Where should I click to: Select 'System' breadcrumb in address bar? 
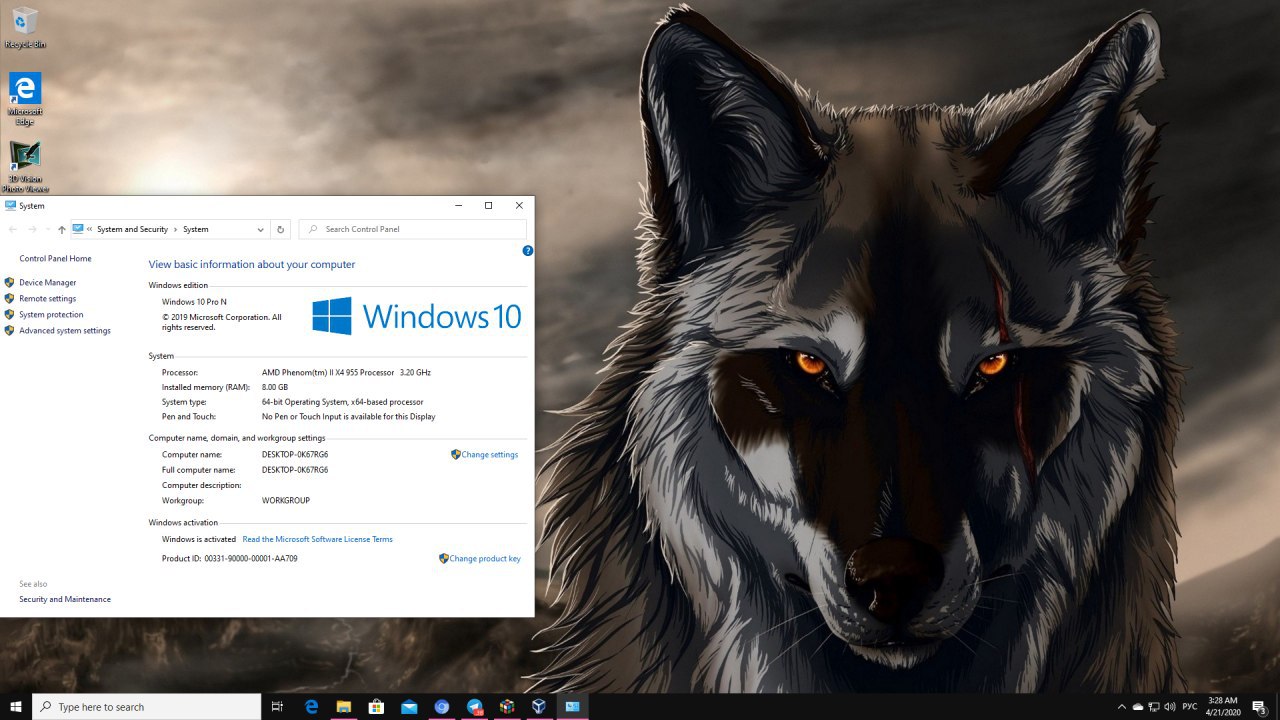(x=196, y=229)
